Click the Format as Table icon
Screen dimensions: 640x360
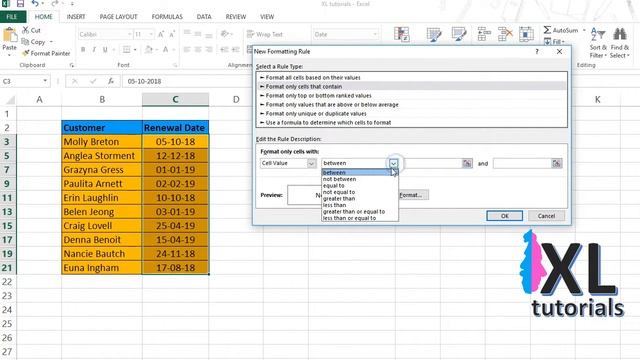(x=433, y=34)
